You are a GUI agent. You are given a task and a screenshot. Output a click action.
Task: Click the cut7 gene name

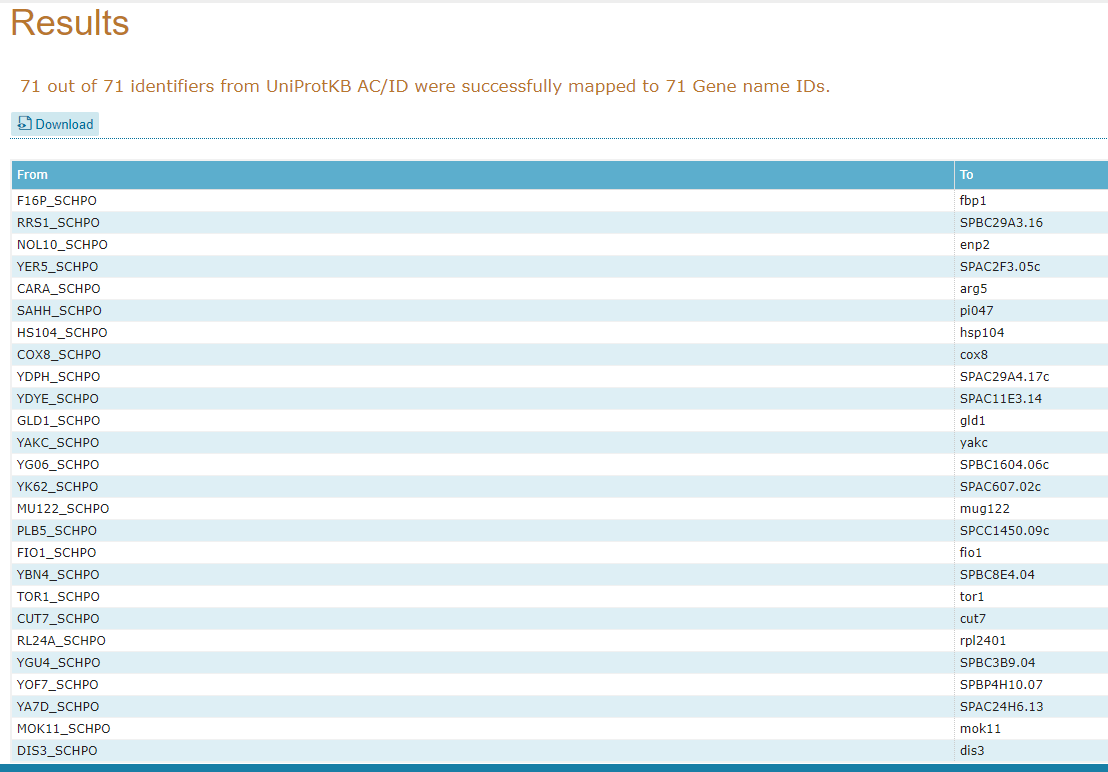pyautogui.click(x=973, y=619)
